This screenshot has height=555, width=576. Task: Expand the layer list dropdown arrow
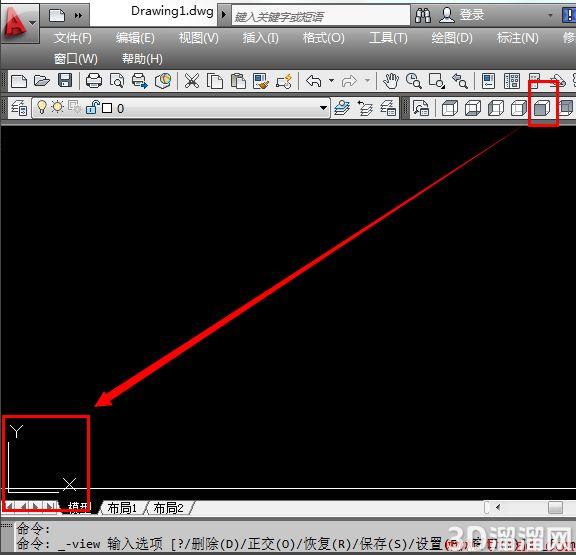click(x=323, y=108)
